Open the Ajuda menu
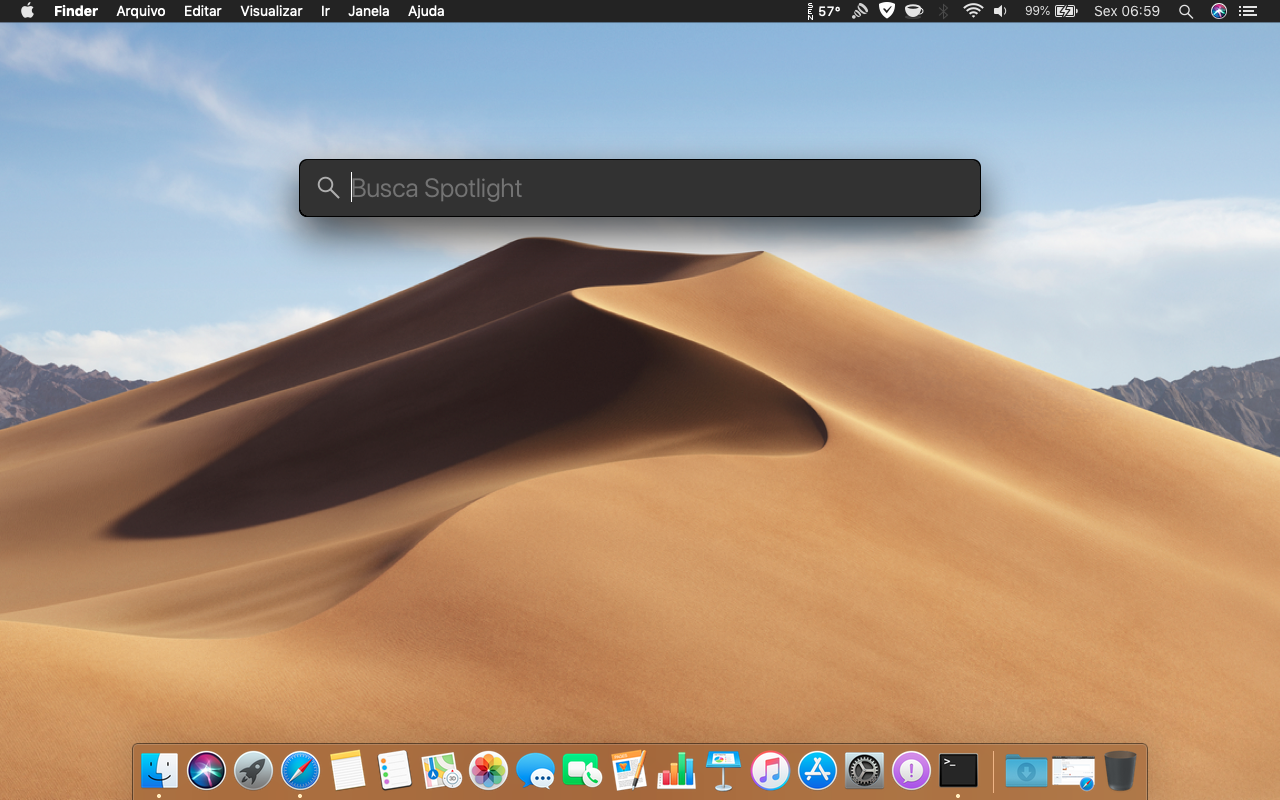 coord(426,11)
